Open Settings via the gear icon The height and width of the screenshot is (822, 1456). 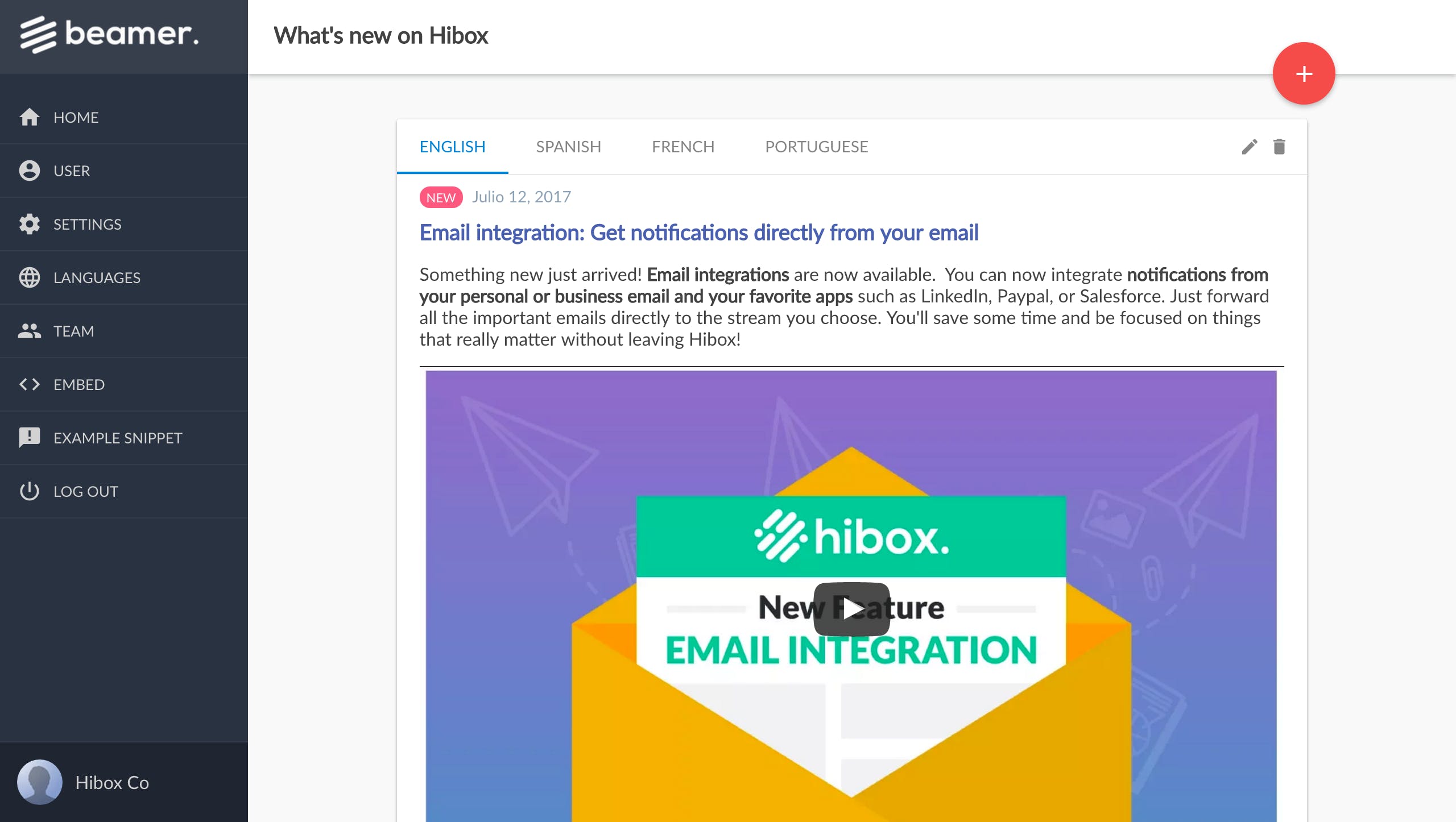point(30,224)
